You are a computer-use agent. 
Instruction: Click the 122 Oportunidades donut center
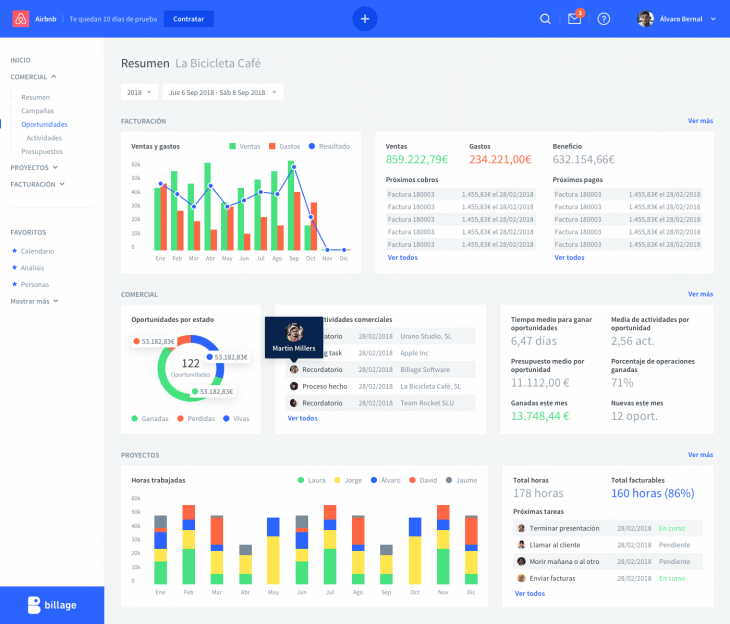(x=190, y=367)
